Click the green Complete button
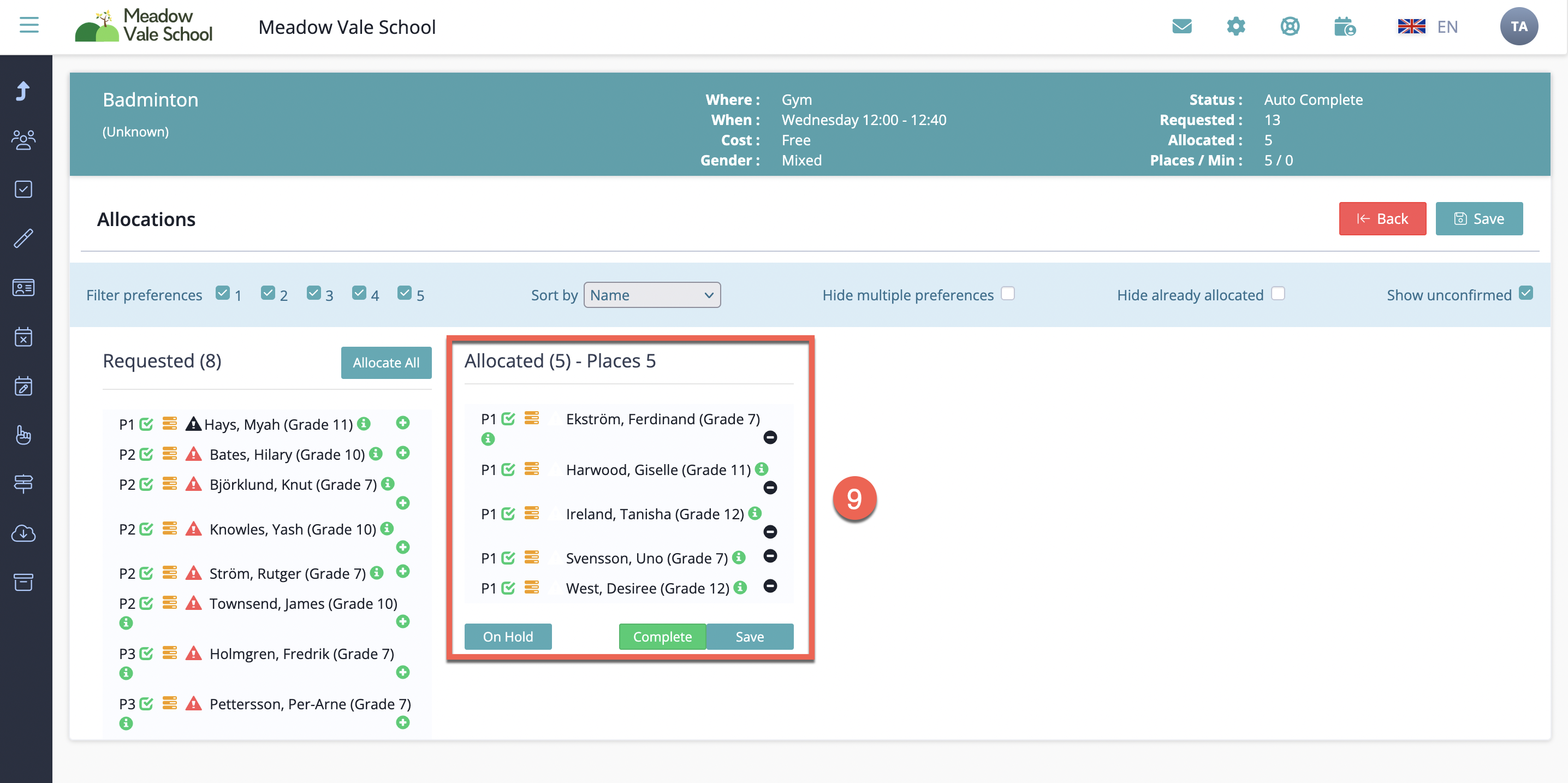Viewport: 1568px width, 783px height. tap(662, 636)
